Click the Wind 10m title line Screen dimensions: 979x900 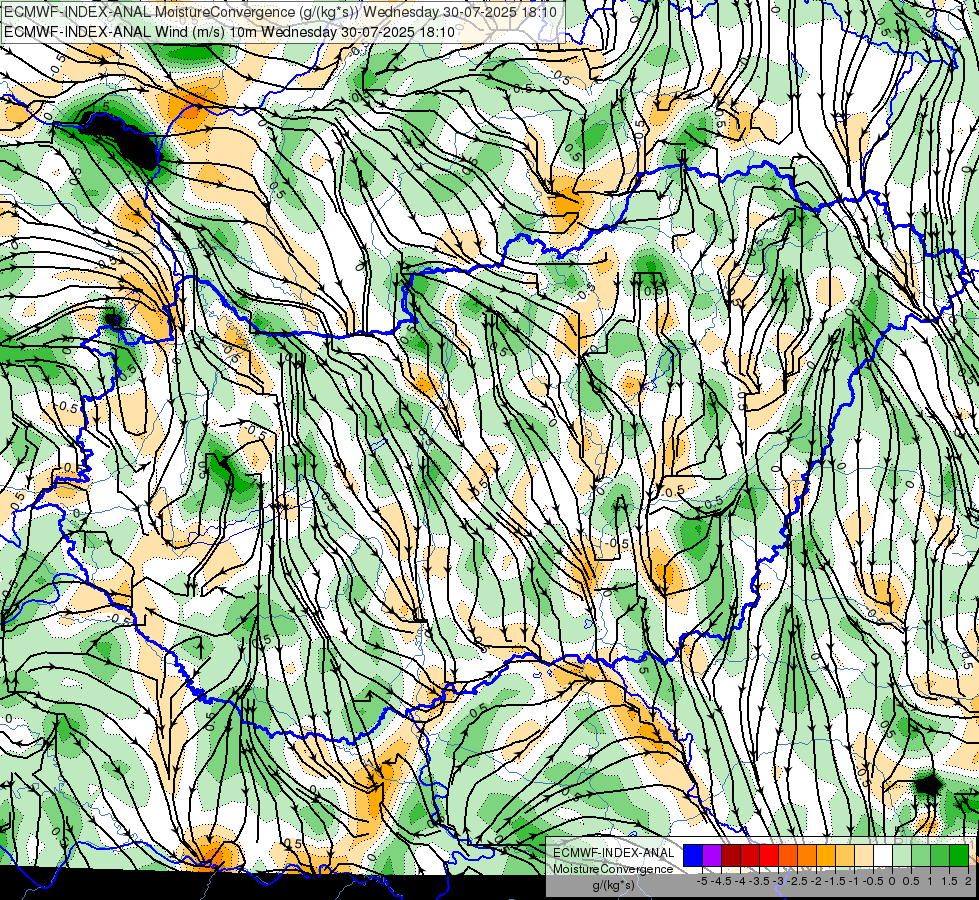[230, 31]
